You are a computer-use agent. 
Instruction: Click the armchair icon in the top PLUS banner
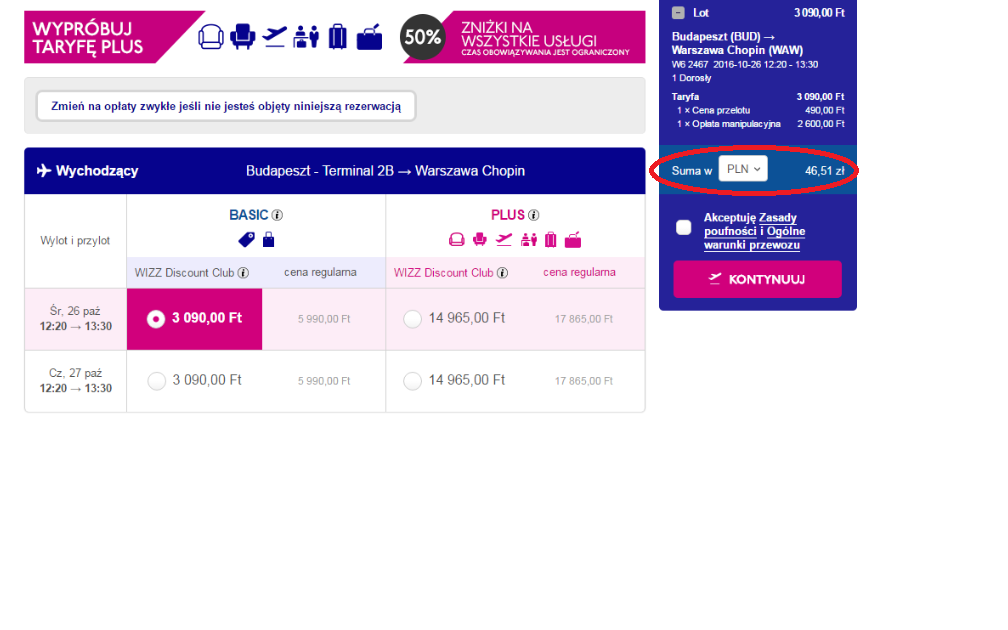click(242, 37)
